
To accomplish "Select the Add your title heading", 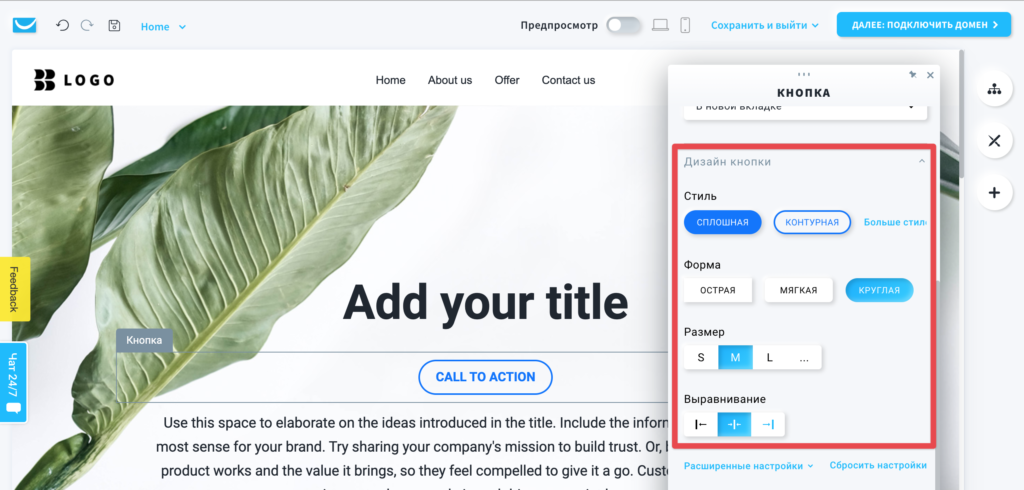I will 485,304.
